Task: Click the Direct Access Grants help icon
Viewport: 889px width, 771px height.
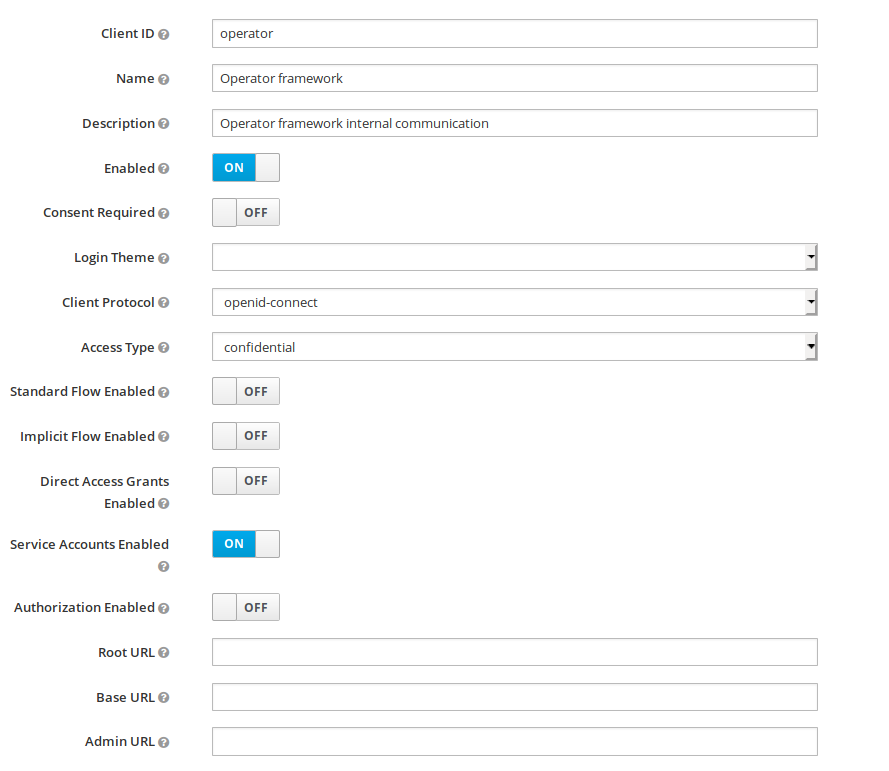Action: [164, 504]
